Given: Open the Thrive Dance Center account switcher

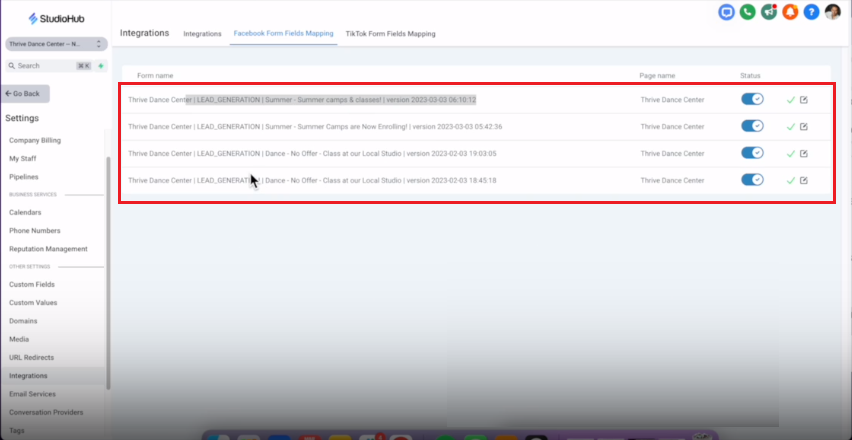Looking at the screenshot, I should tap(56, 44).
